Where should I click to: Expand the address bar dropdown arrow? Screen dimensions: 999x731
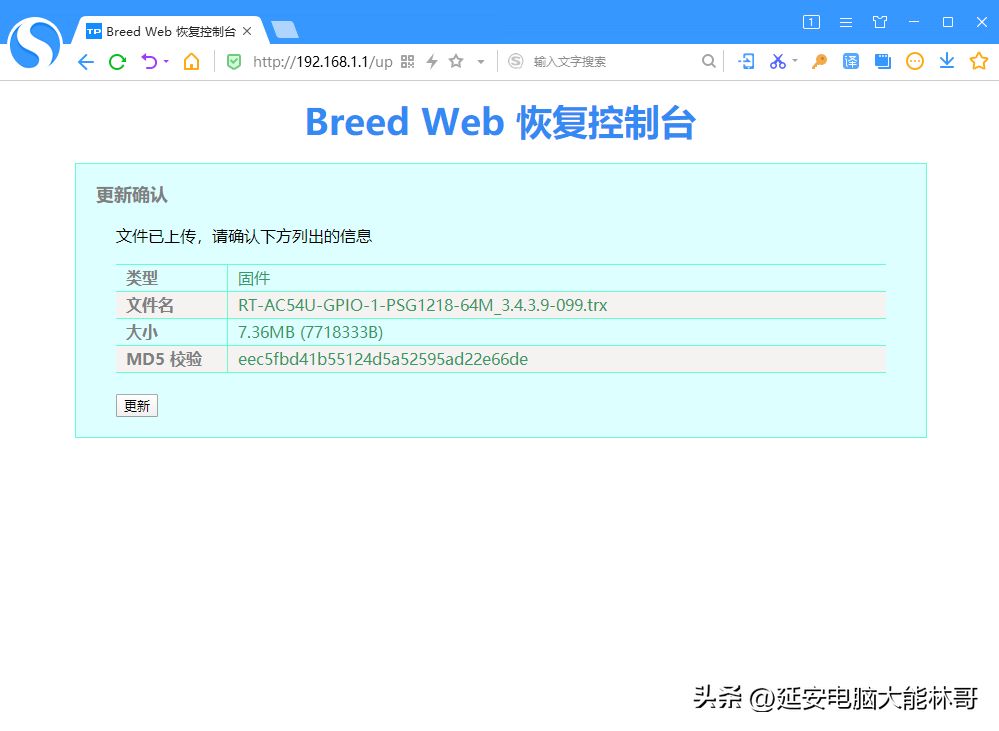coord(481,62)
